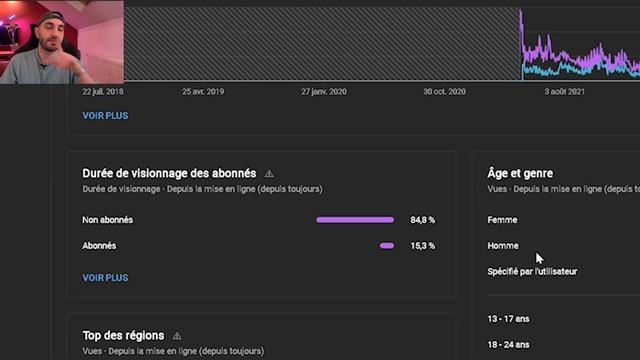Click the 15,3 % value

(x=422, y=246)
